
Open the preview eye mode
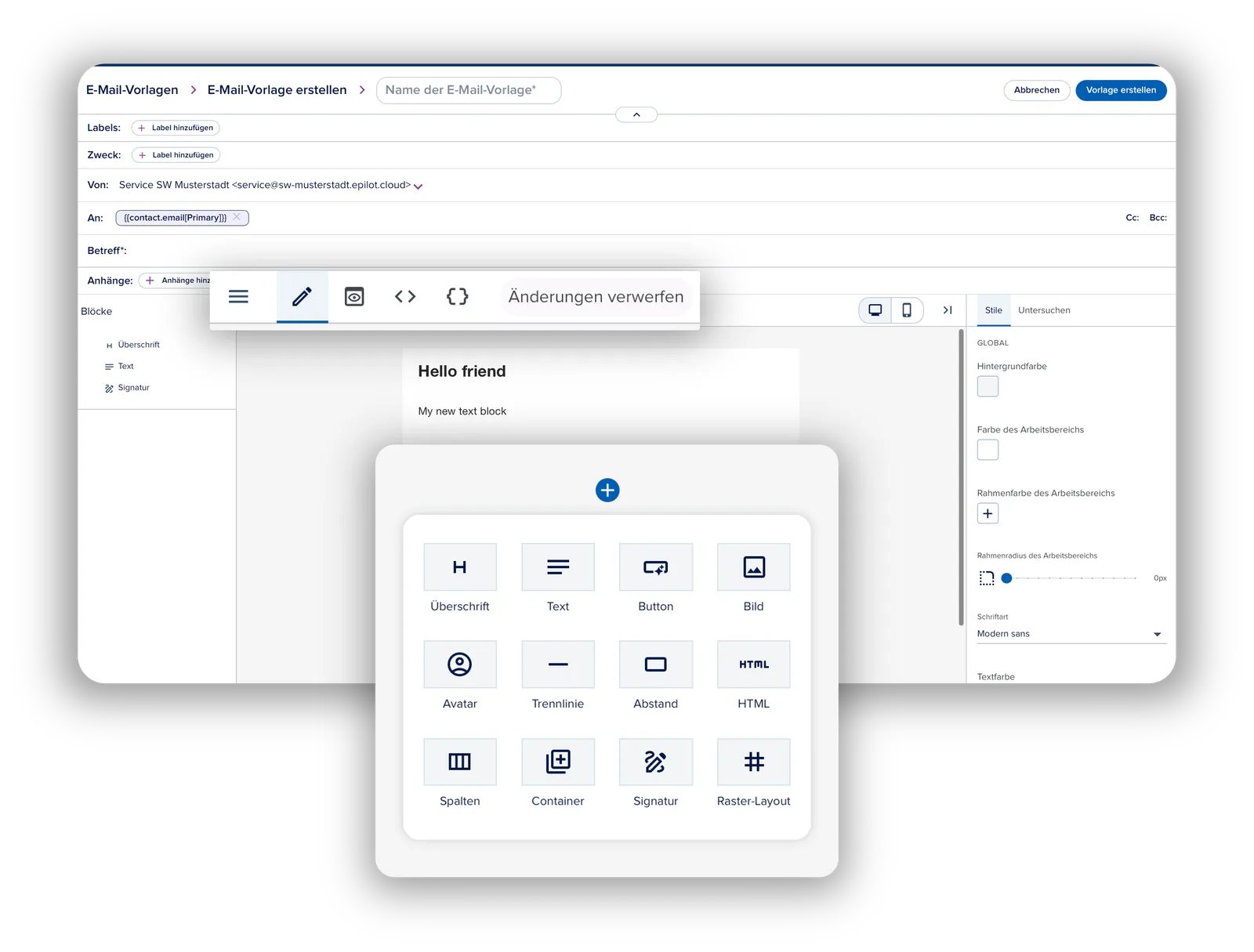click(354, 296)
